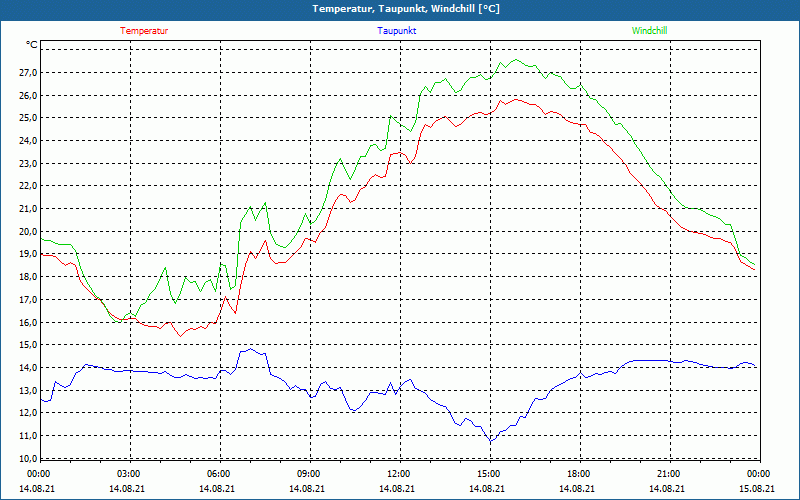Click the 27,0 y-axis value
Screen dimensions: 800x500
29,73
